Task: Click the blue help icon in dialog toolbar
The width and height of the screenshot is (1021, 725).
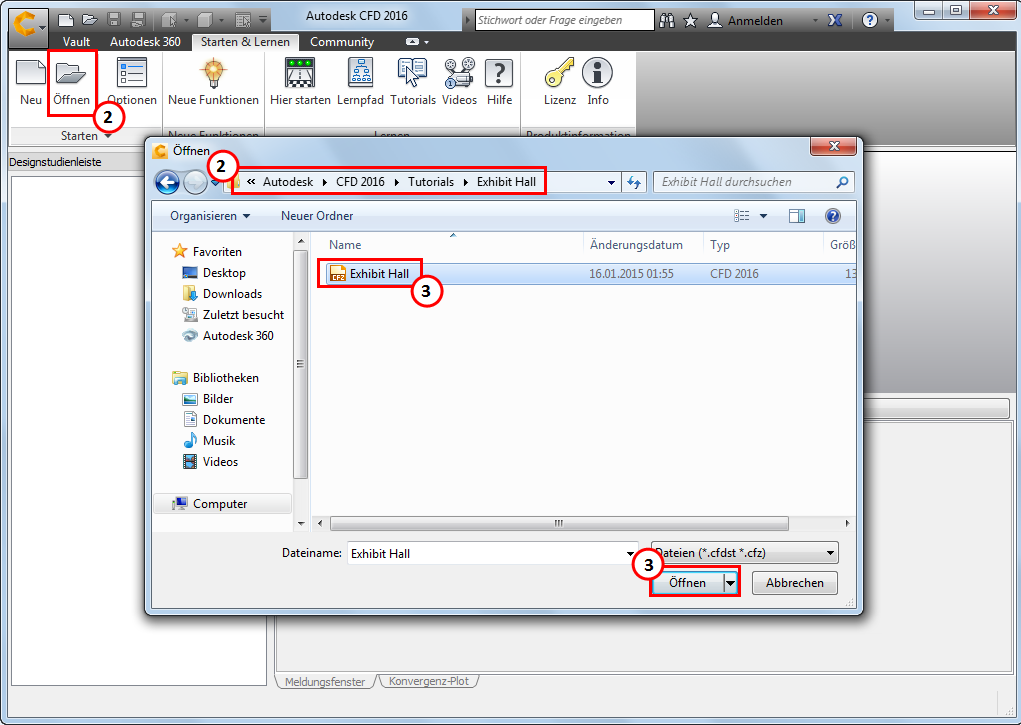Action: coord(832,216)
